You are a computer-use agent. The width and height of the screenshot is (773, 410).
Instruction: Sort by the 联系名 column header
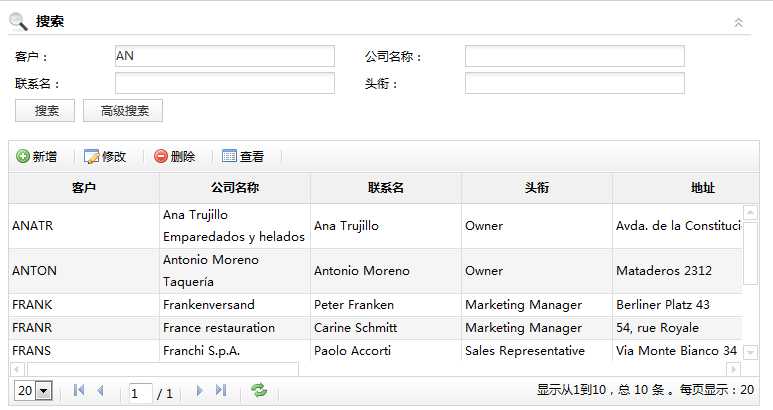point(386,188)
